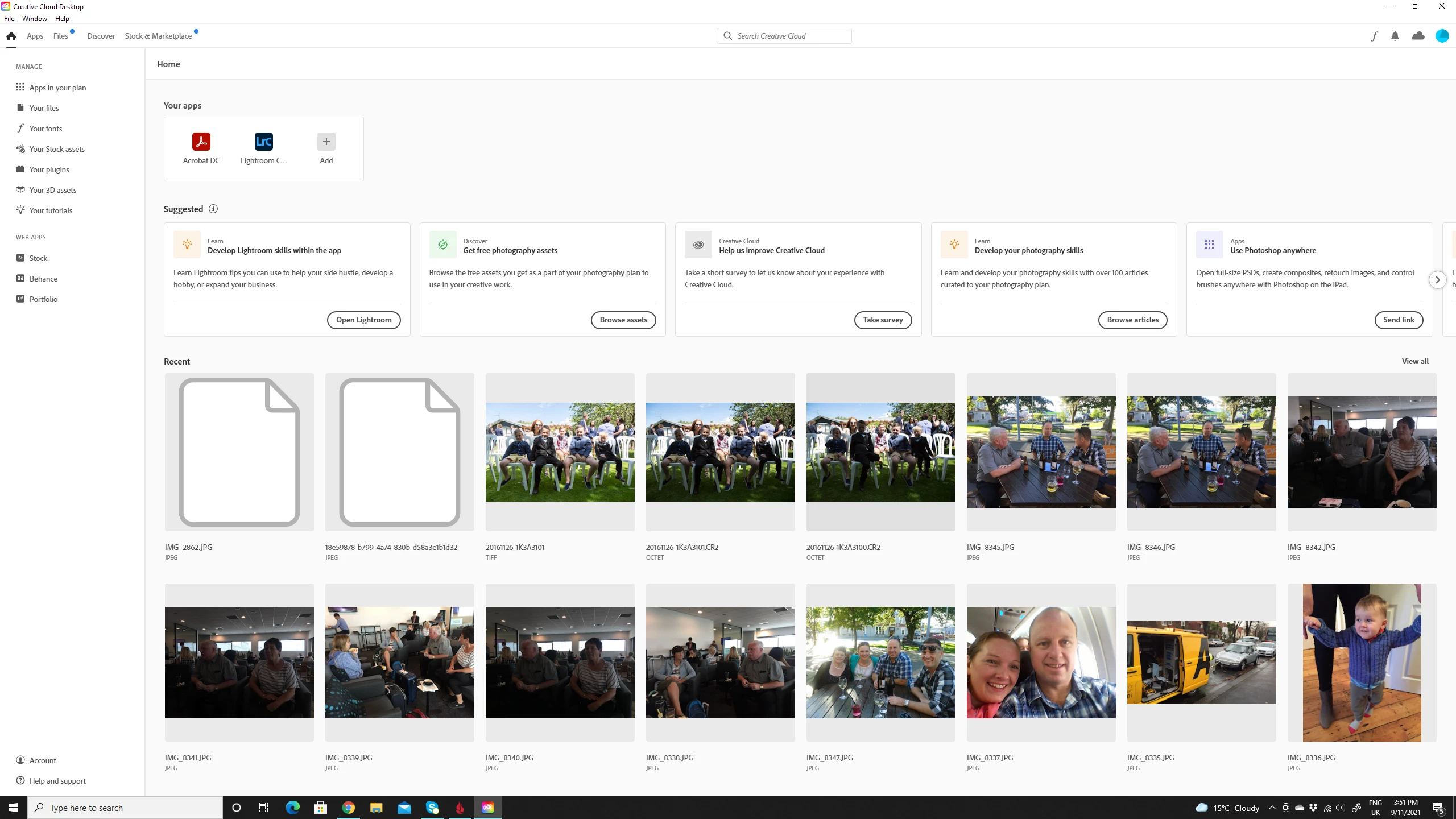Go to Home via house icon
Screen dimensions: 1456x819
[x=11, y=36]
